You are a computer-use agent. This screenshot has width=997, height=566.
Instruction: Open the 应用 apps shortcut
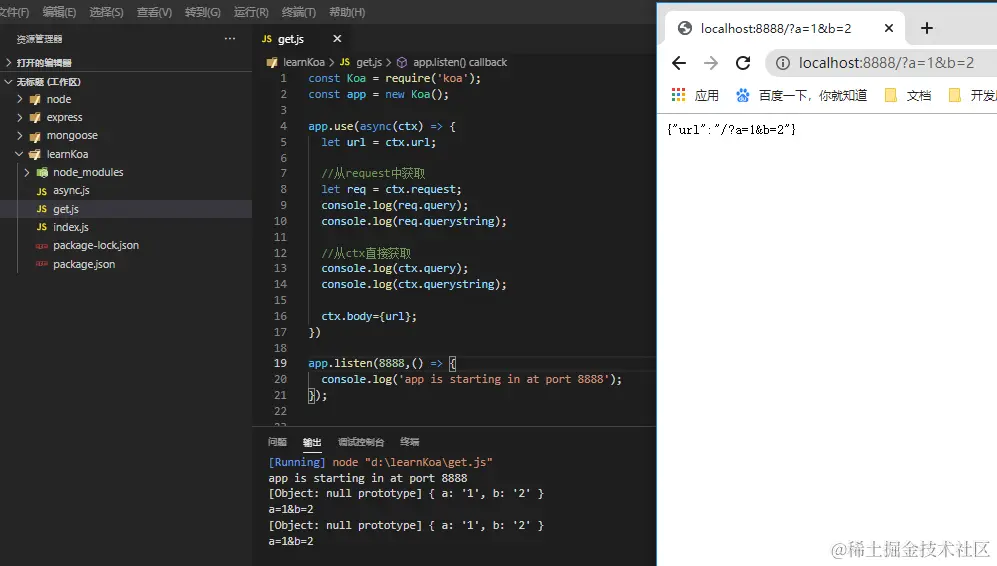(696, 95)
